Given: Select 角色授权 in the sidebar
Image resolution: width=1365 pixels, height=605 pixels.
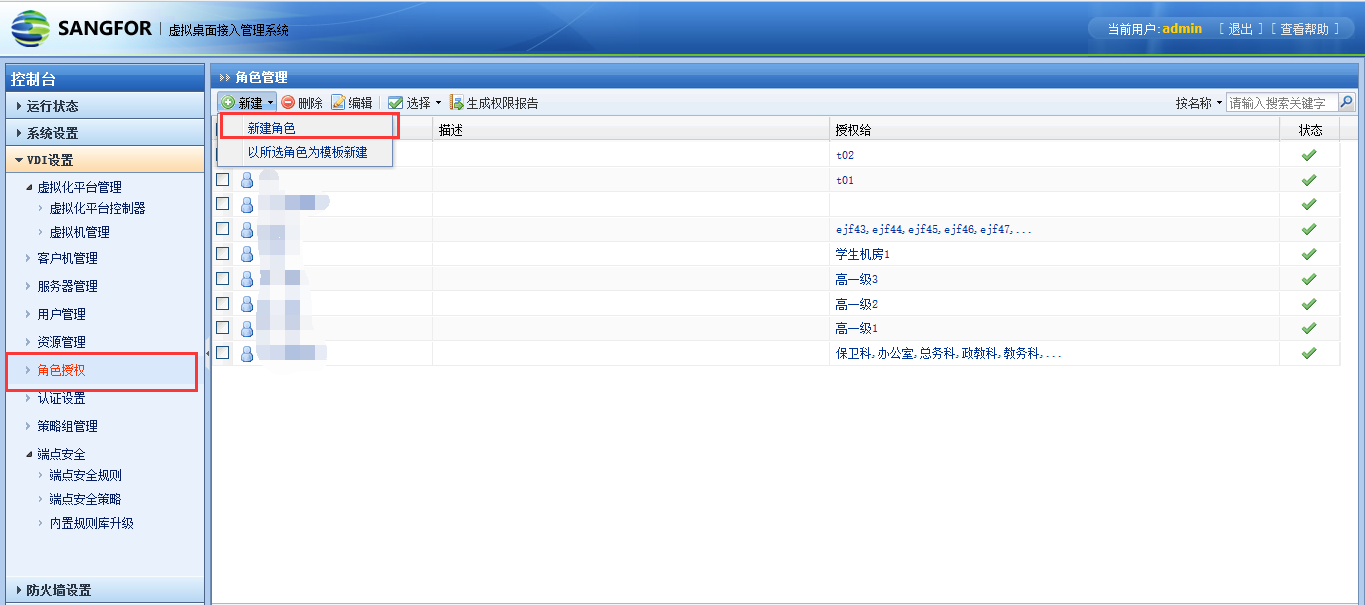Looking at the screenshot, I should (62, 370).
